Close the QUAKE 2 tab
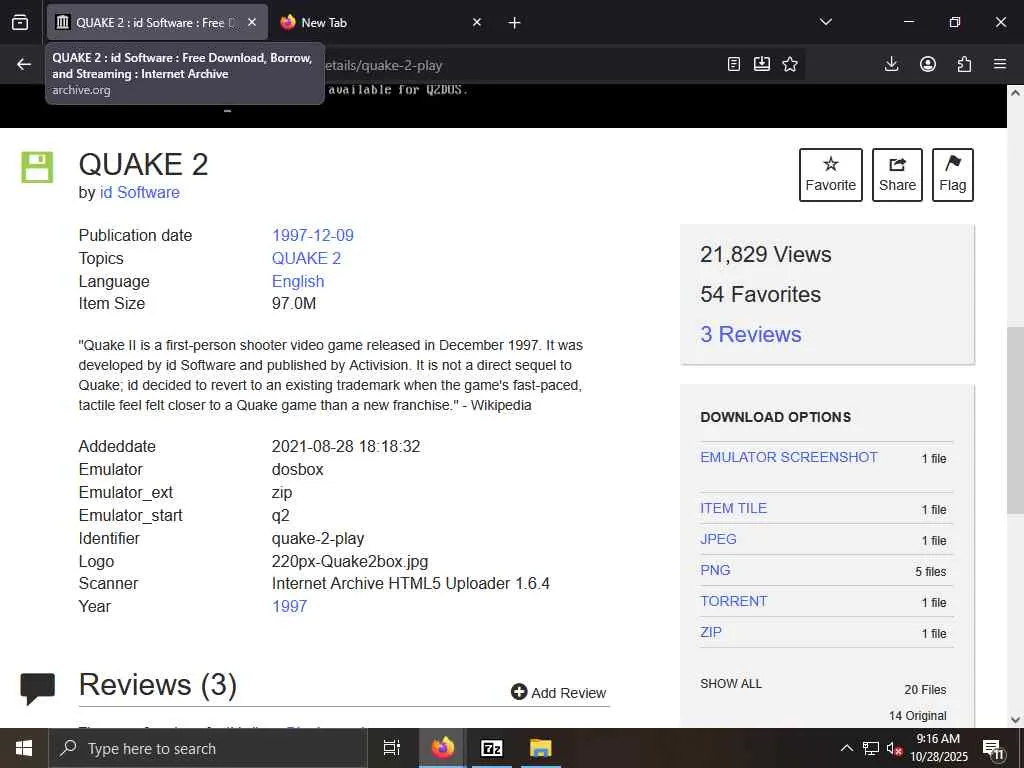 (x=252, y=22)
